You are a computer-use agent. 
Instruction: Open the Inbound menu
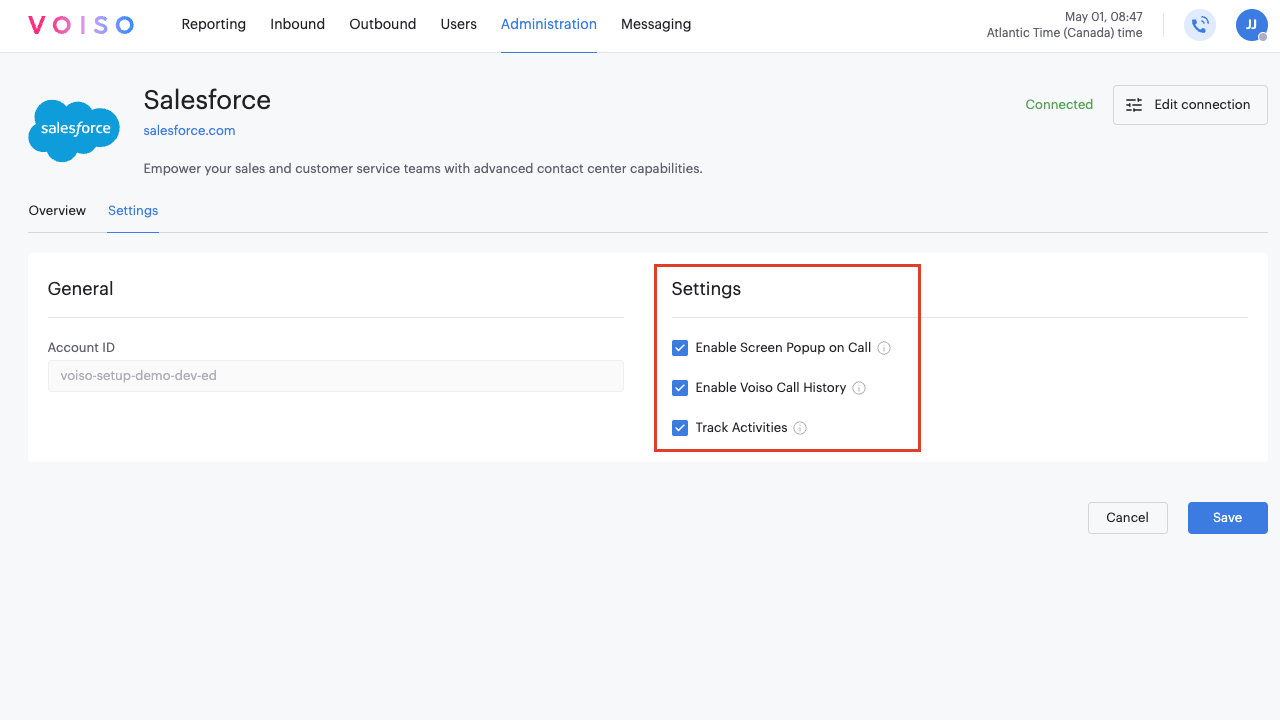(297, 24)
